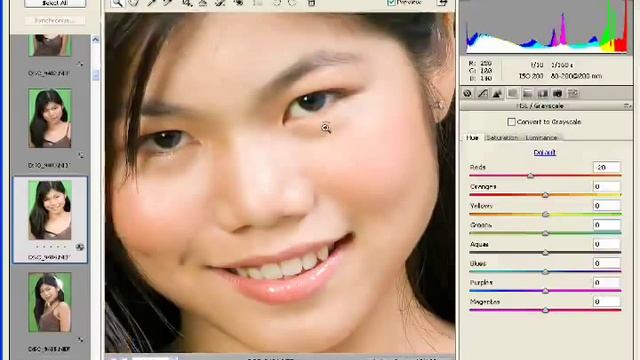Click the Aquas hue slider handle

click(545, 253)
